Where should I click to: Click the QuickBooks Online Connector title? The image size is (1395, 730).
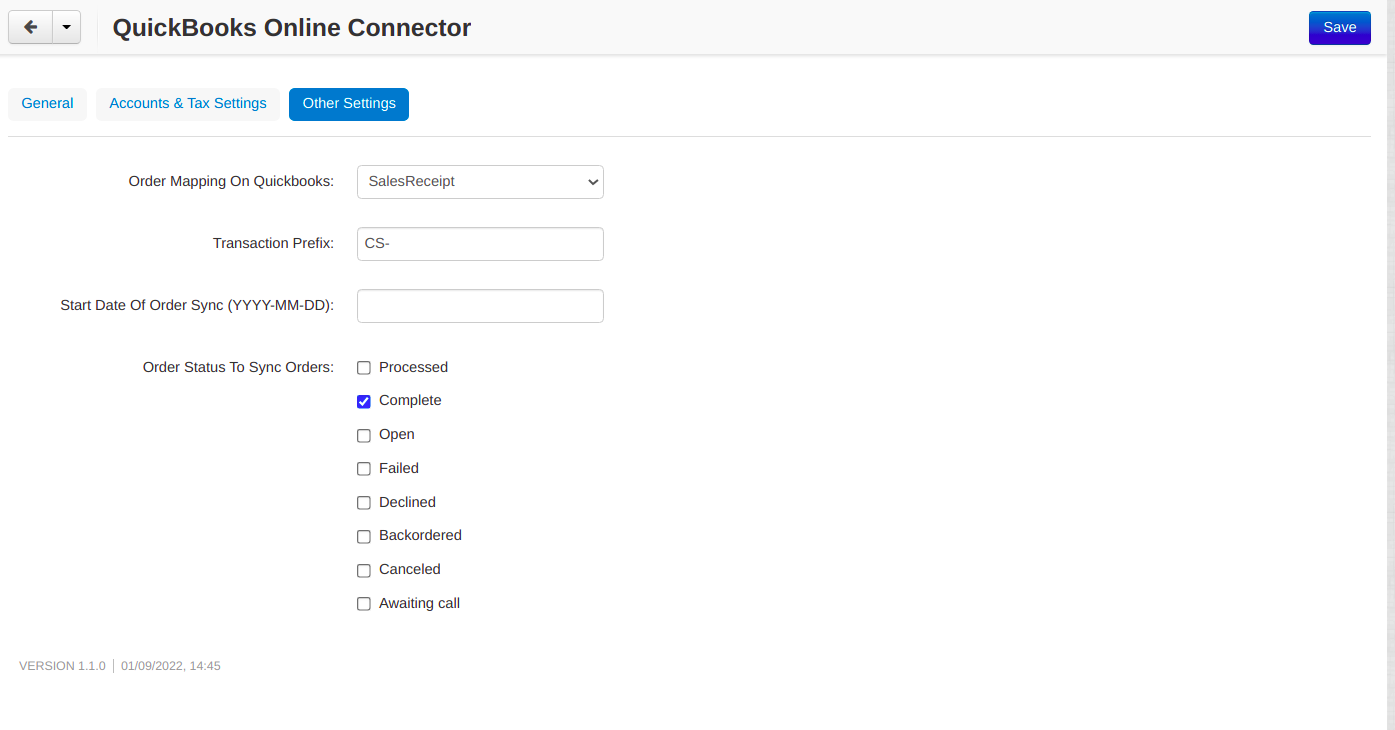(x=292, y=28)
